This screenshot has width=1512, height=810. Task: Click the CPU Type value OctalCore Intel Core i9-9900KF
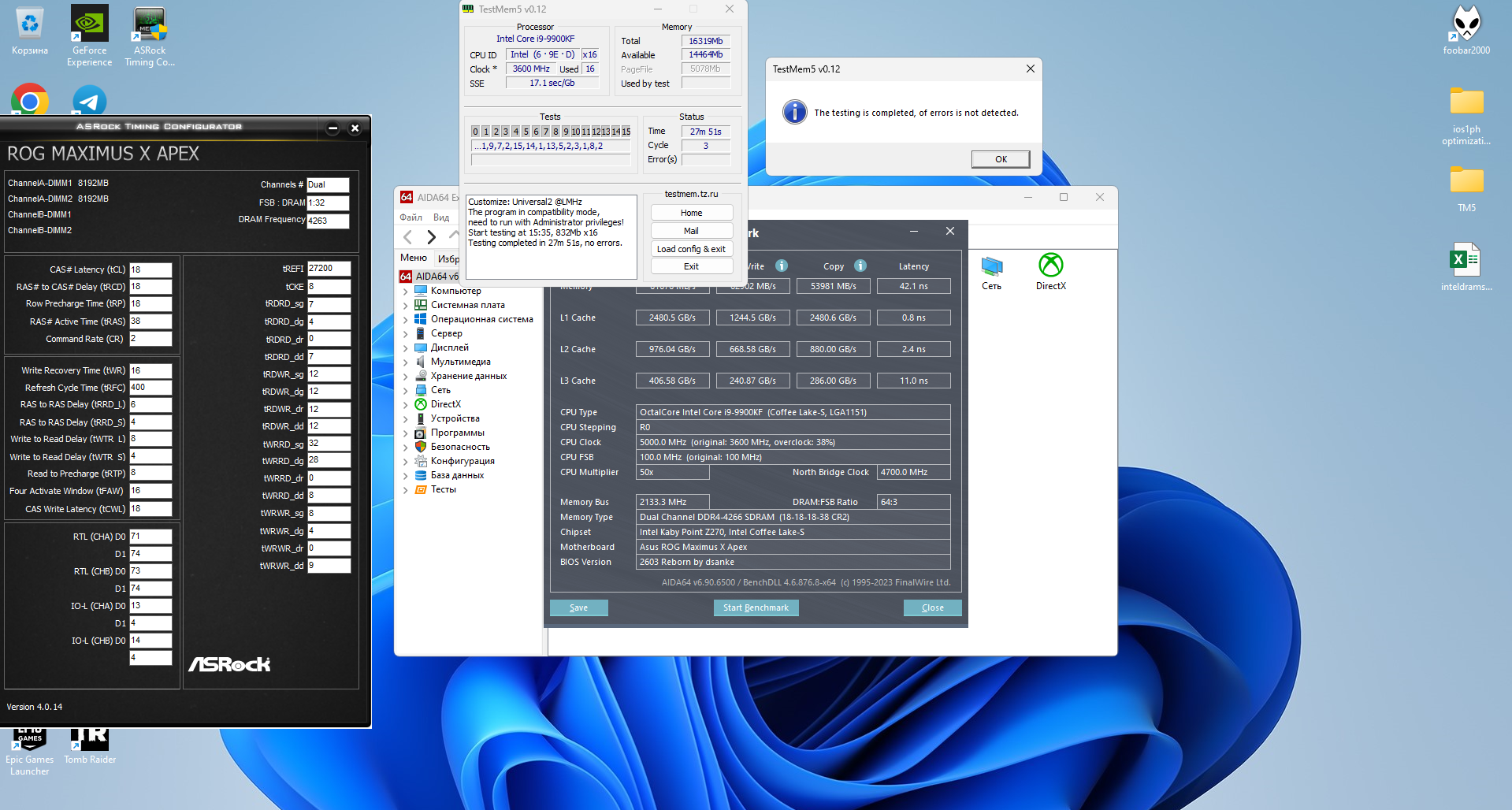793,412
